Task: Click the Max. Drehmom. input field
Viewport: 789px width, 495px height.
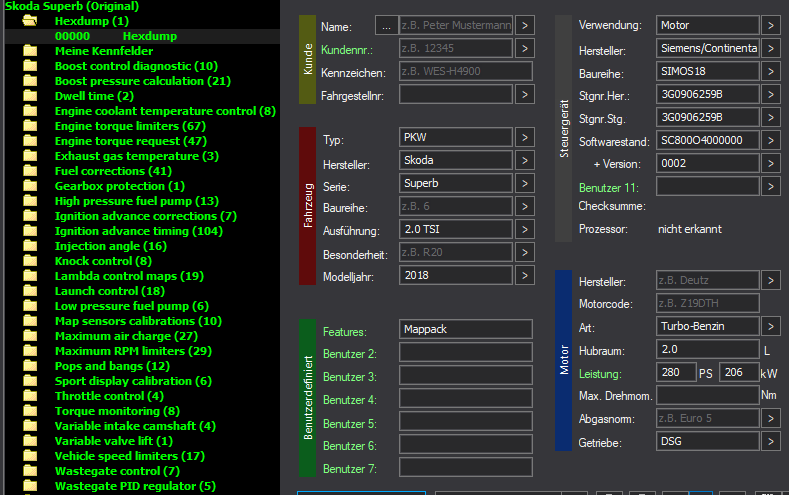Action: pyautogui.click(x=707, y=395)
